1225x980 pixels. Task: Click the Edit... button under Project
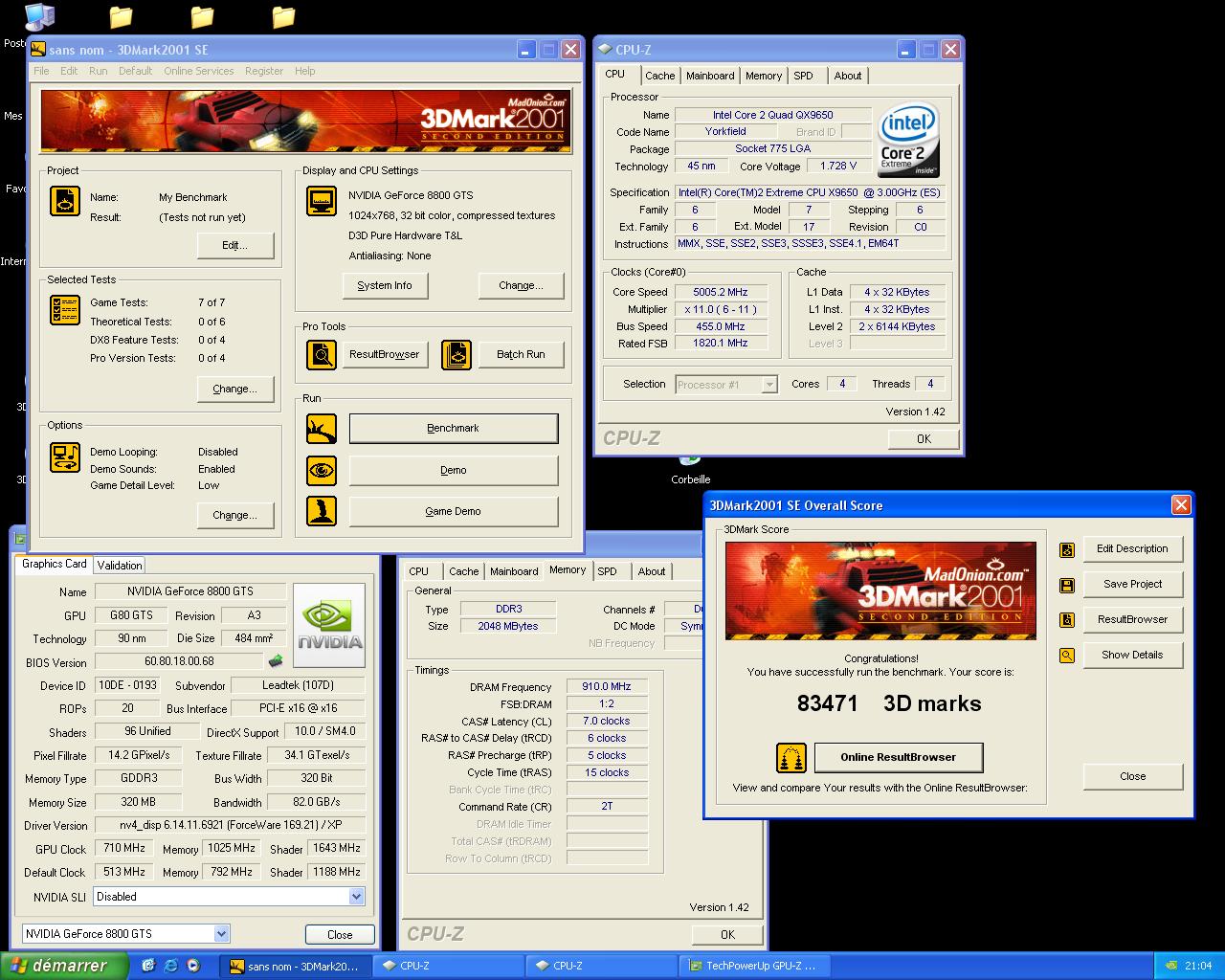235,246
